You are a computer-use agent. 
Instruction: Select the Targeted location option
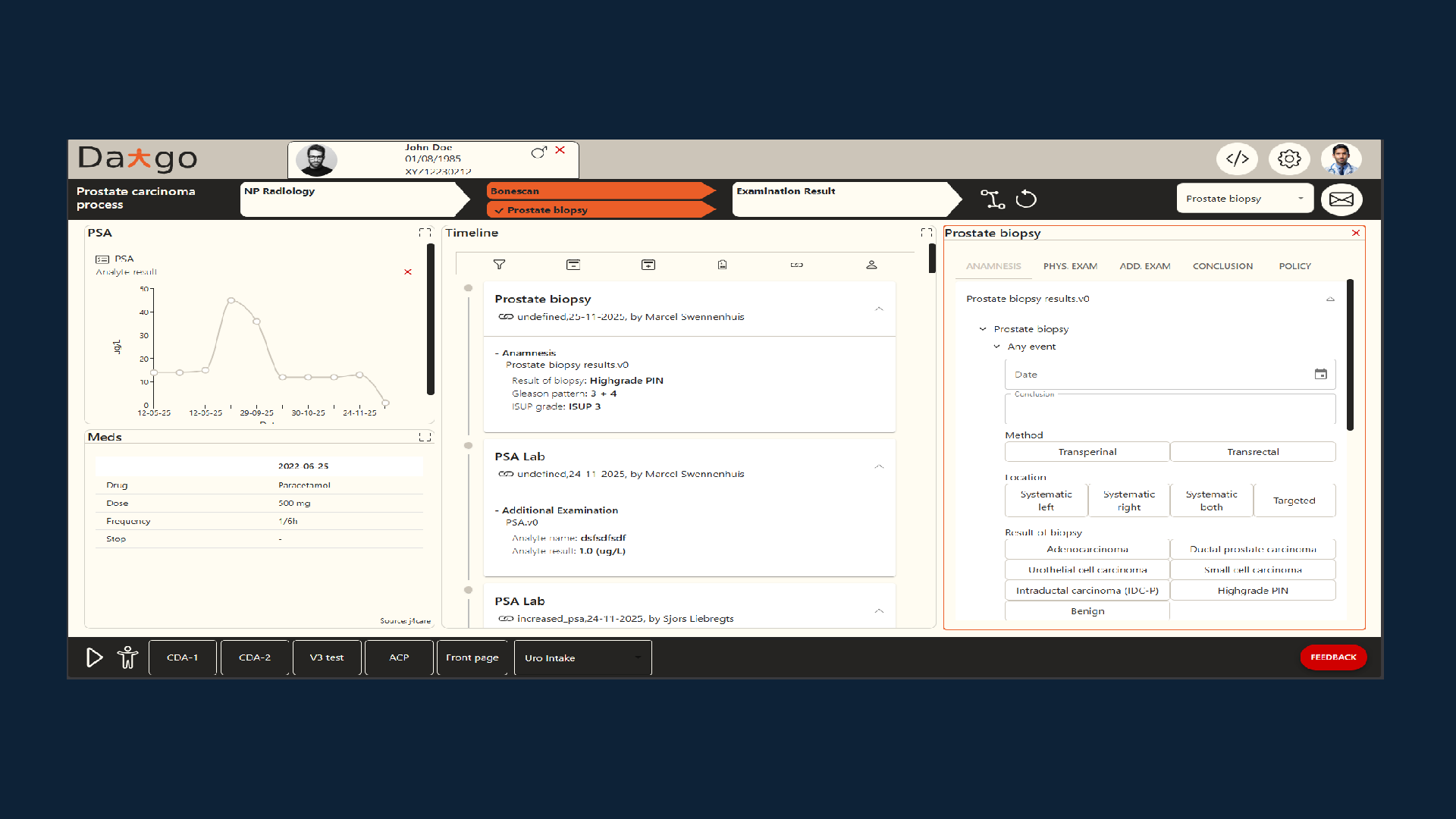click(x=1294, y=500)
